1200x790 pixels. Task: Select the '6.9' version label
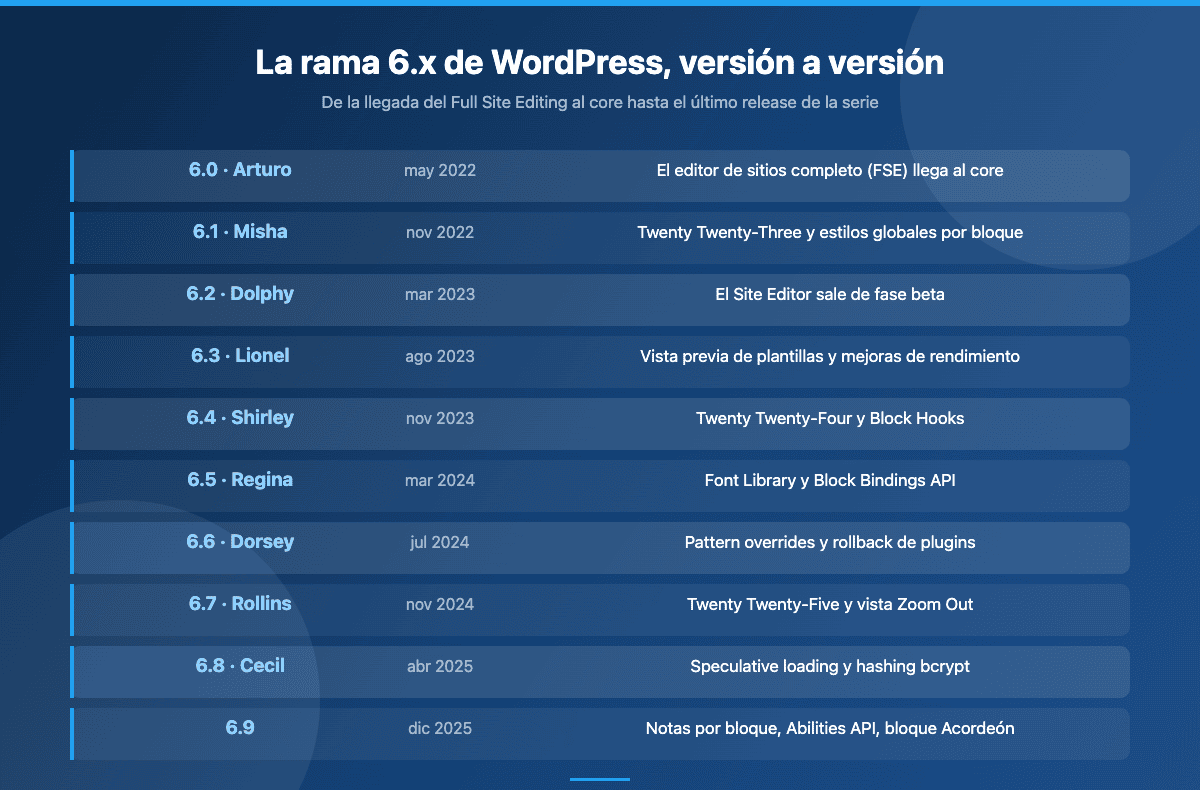pos(240,728)
